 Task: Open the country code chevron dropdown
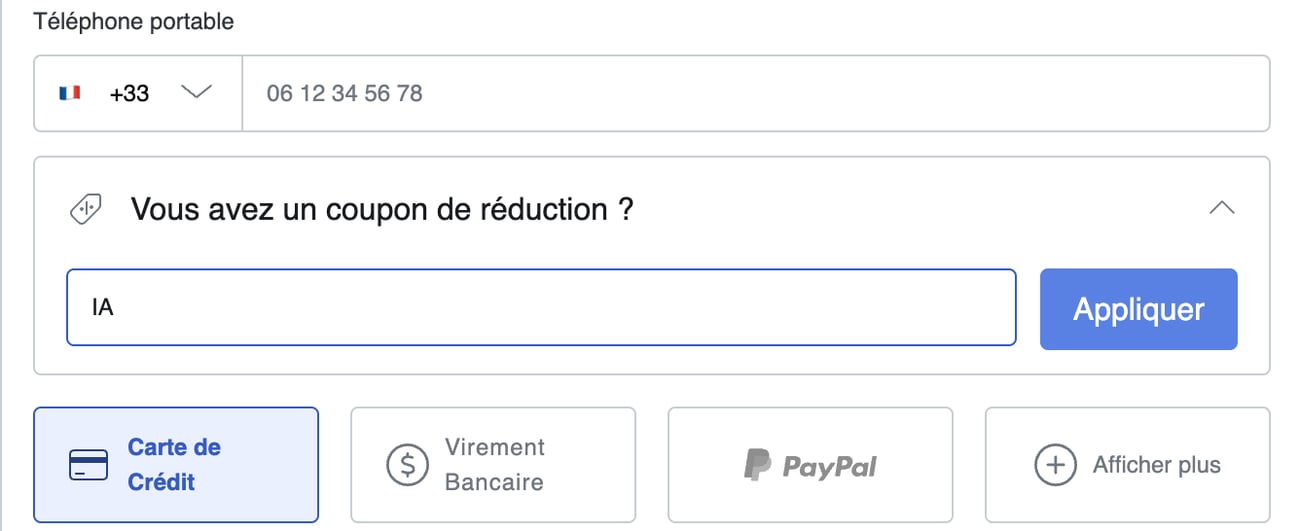pos(197,93)
